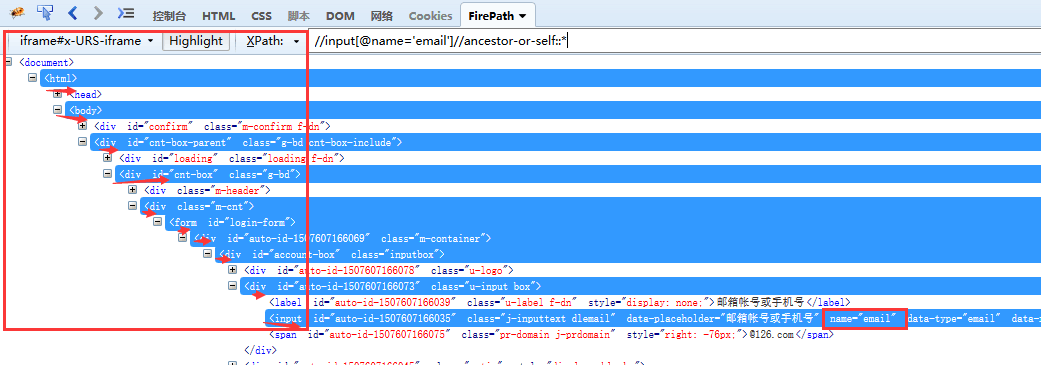The height and width of the screenshot is (365, 1041).
Task: Collapse the cnt-box-parent div node
Action: [82, 142]
